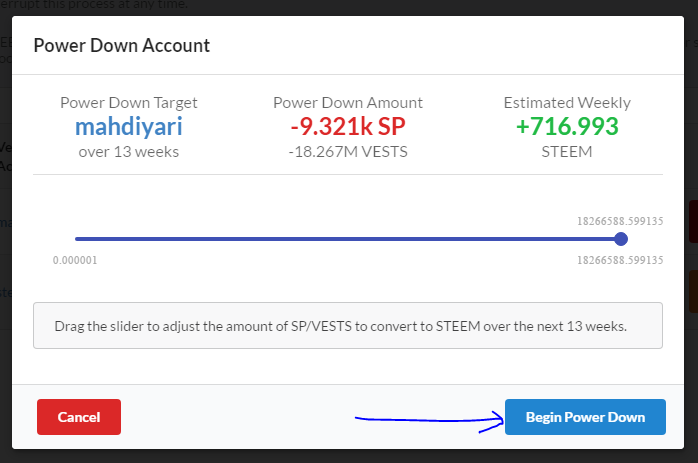This screenshot has width=698, height=463.
Task: Click the Power Down Account dialog title
Action: (122, 45)
